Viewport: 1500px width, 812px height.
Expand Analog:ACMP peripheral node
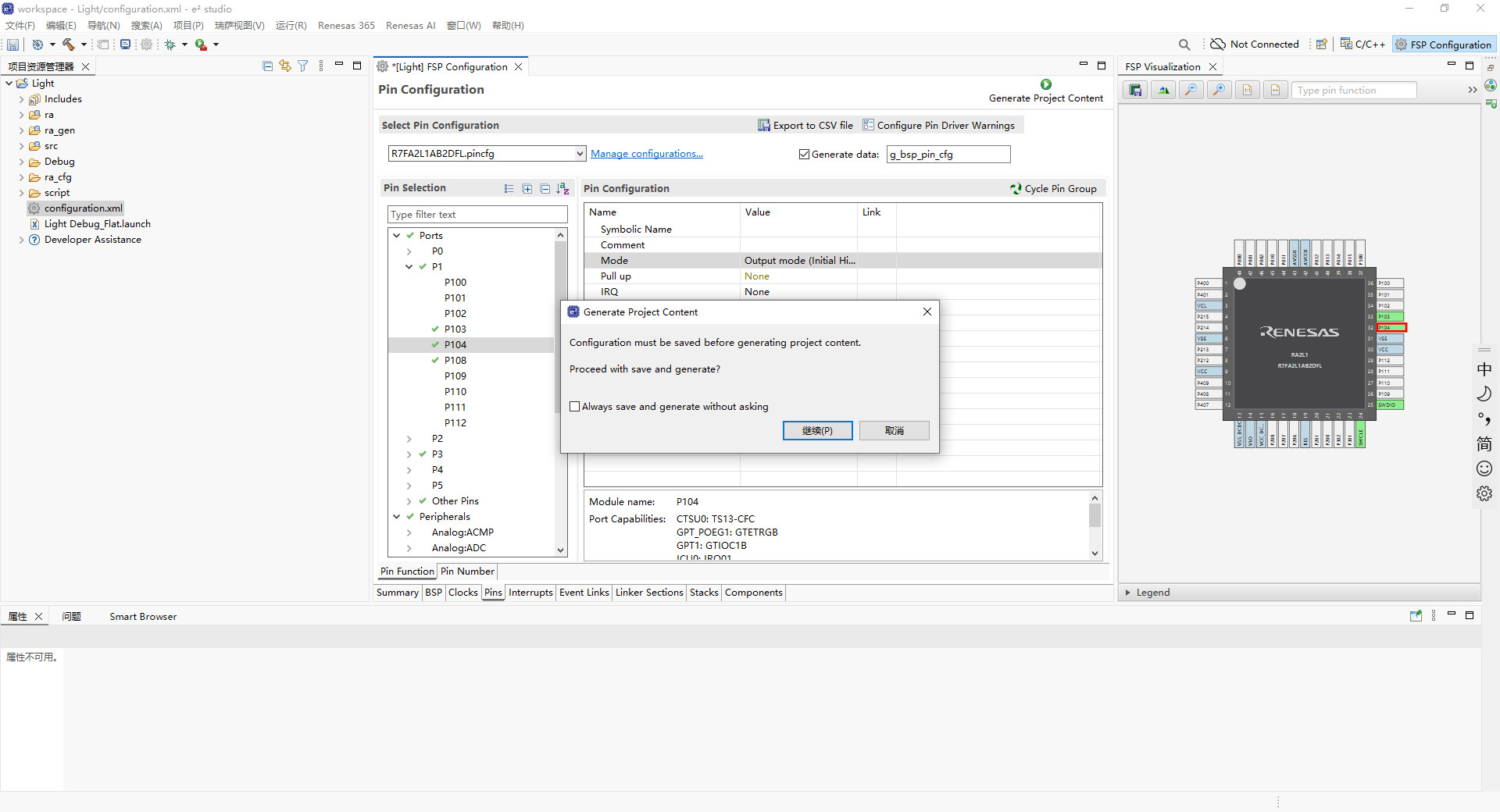(409, 532)
